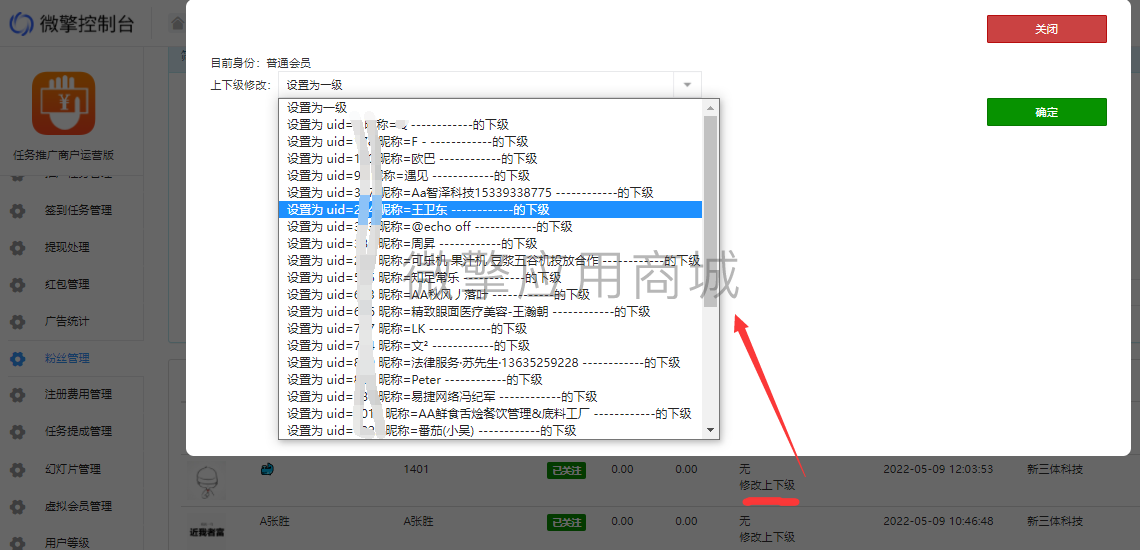Choose option with nickname Peter
This screenshot has height=550, width=1140.
click(x=491, y=379)
